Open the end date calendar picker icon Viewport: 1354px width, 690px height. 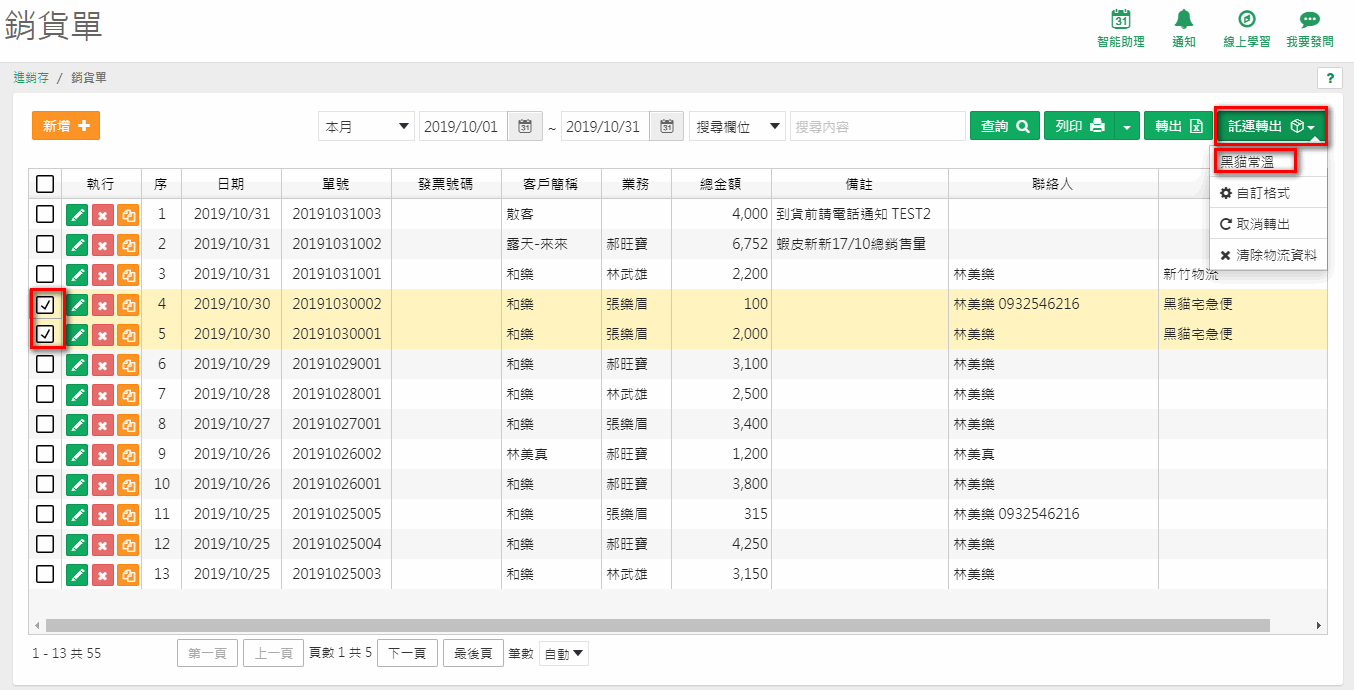tap(667, 126)
